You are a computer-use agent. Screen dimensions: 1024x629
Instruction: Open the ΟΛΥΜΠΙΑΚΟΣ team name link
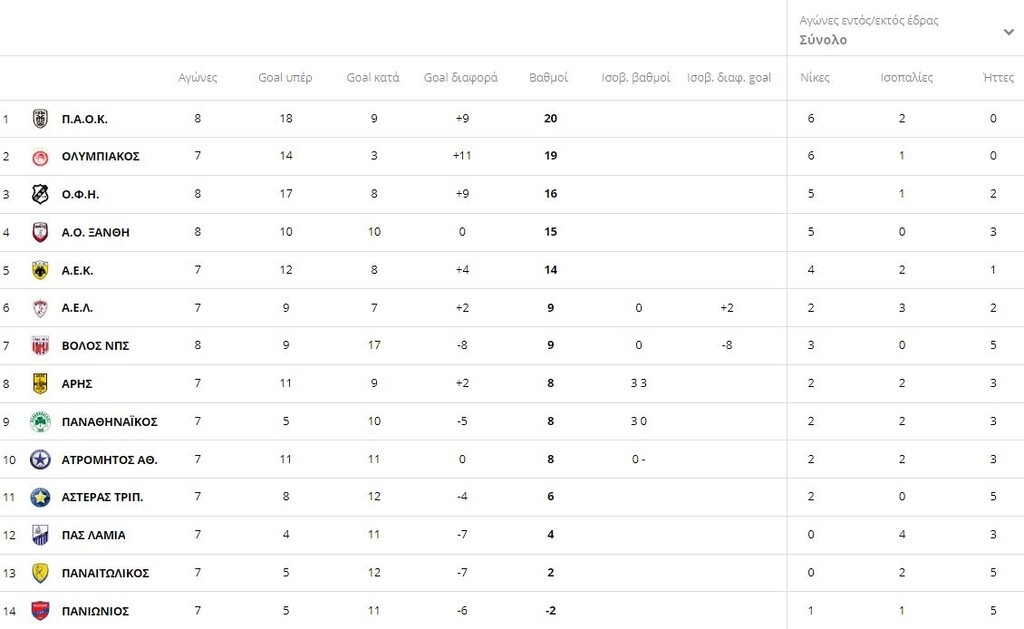(100, 157)
